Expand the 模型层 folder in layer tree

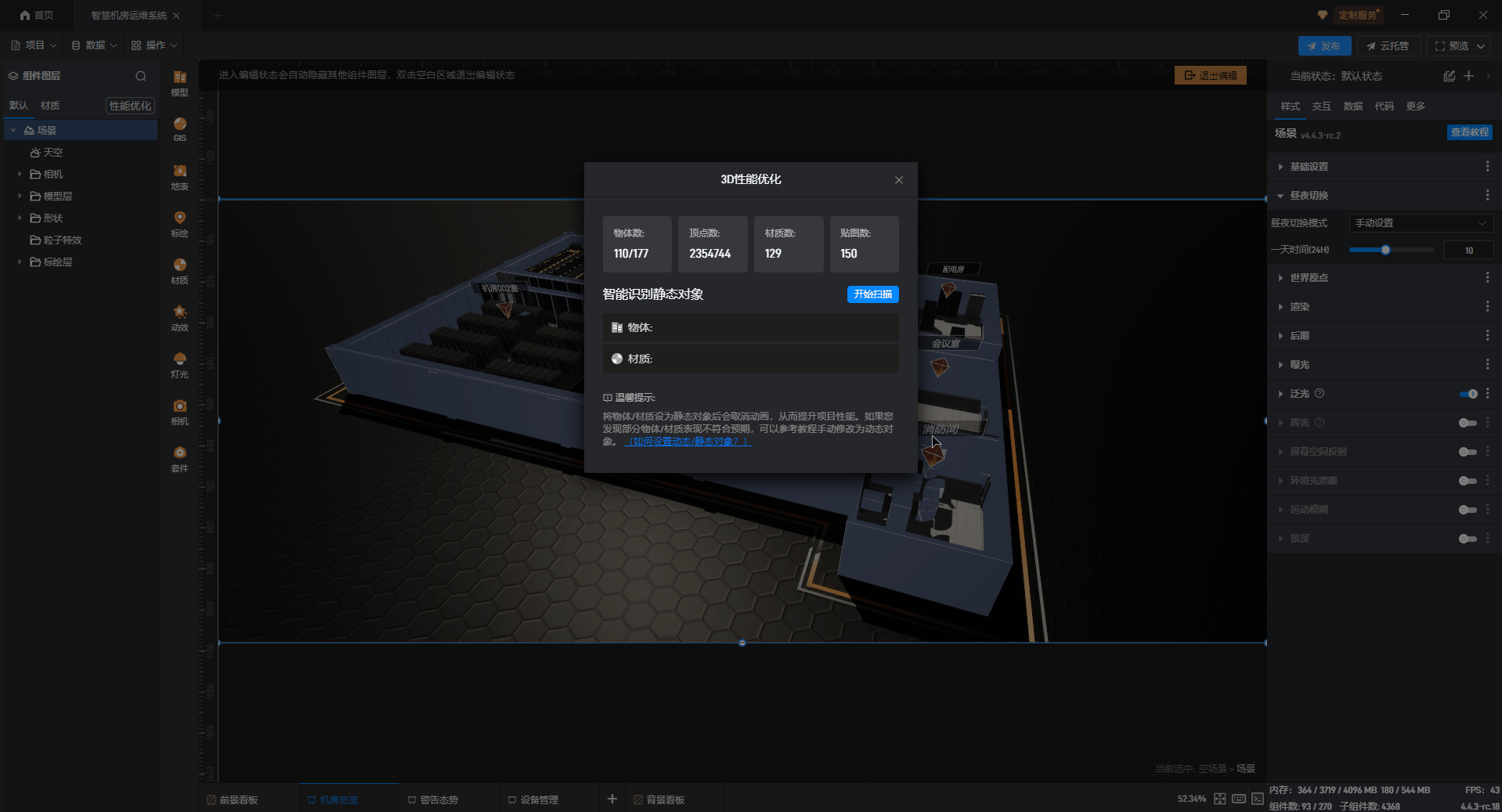[20, 197]
